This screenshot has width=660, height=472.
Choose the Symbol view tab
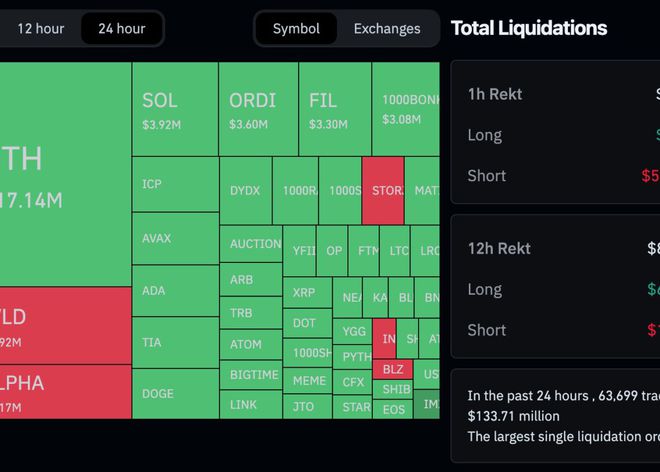(296, 29)
